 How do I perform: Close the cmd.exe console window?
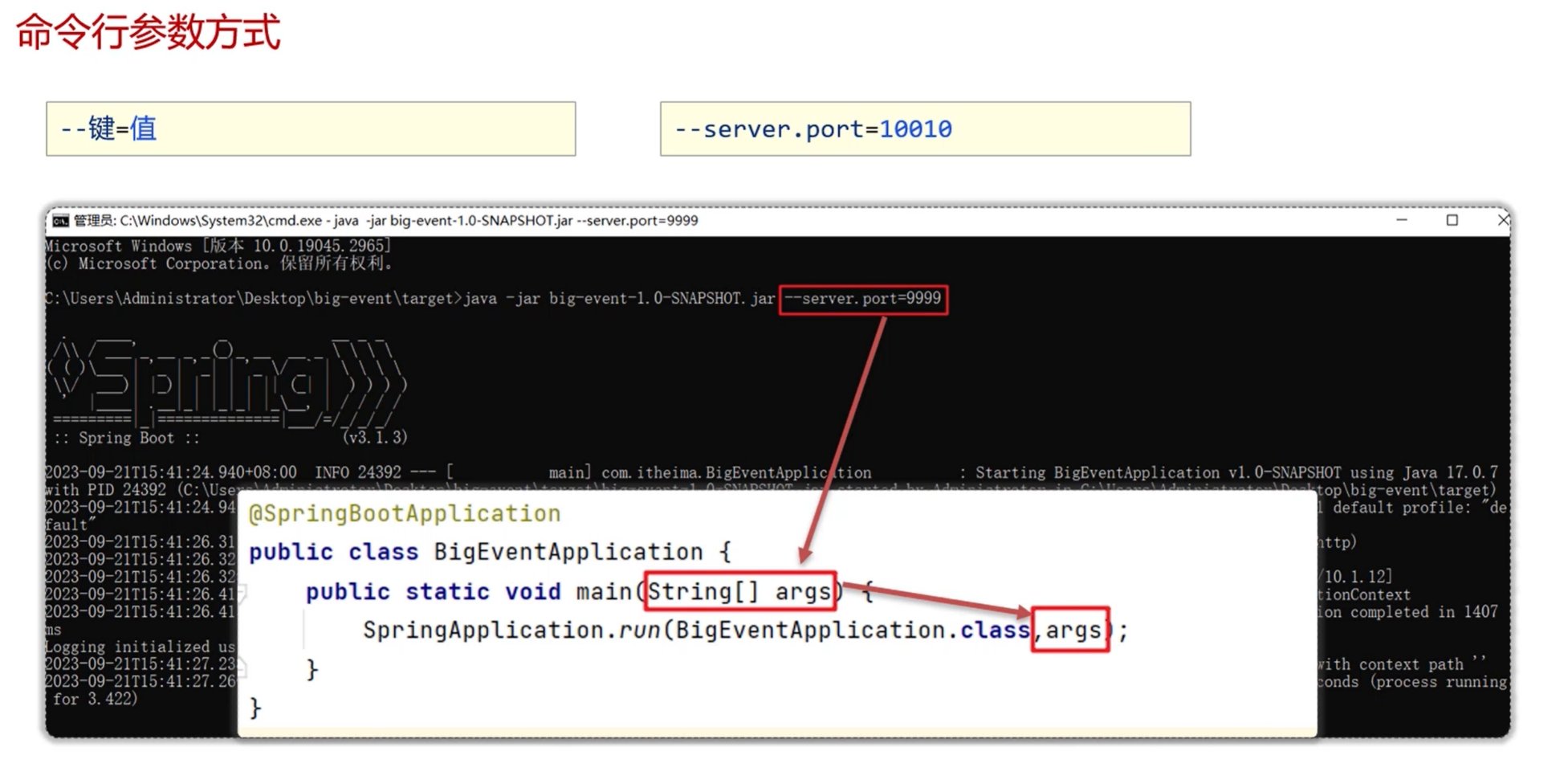(x=1502, y=220)
